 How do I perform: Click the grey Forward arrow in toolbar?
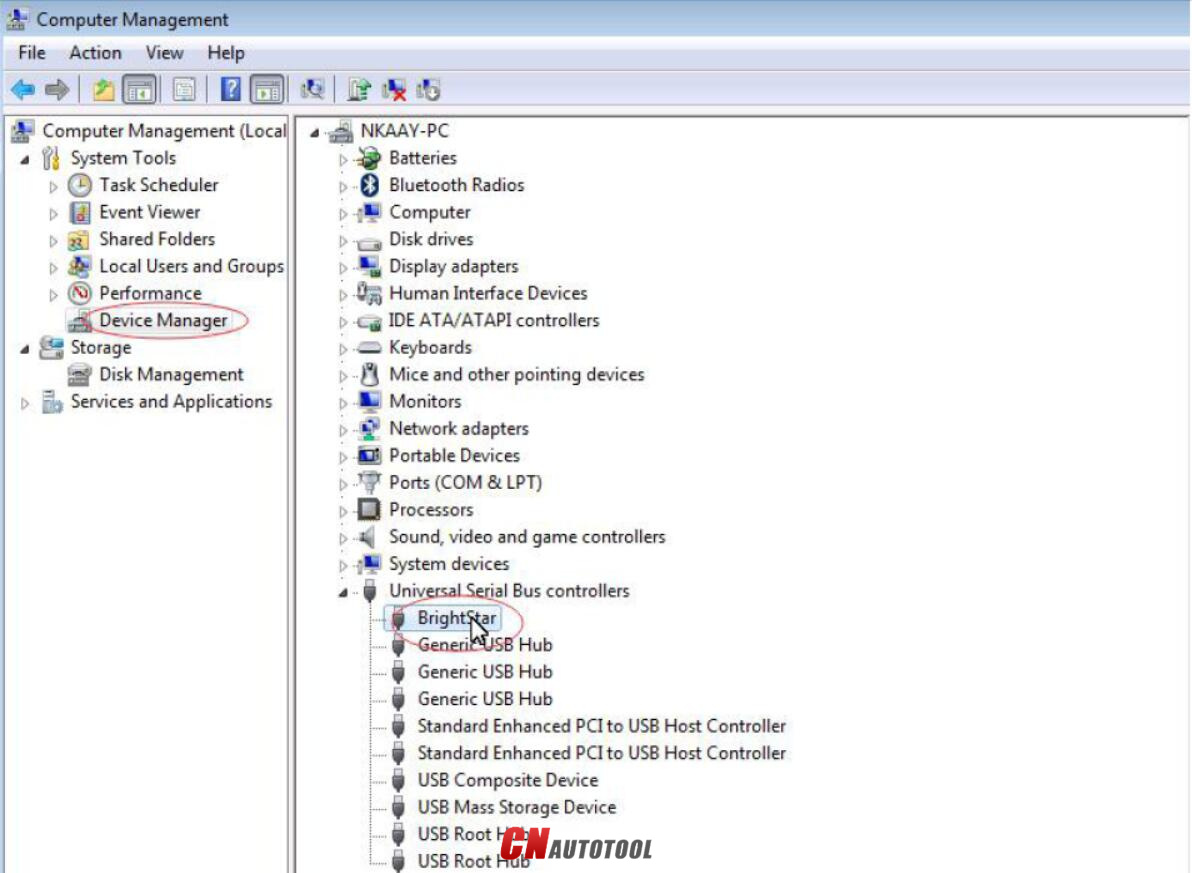coord(57,90)
